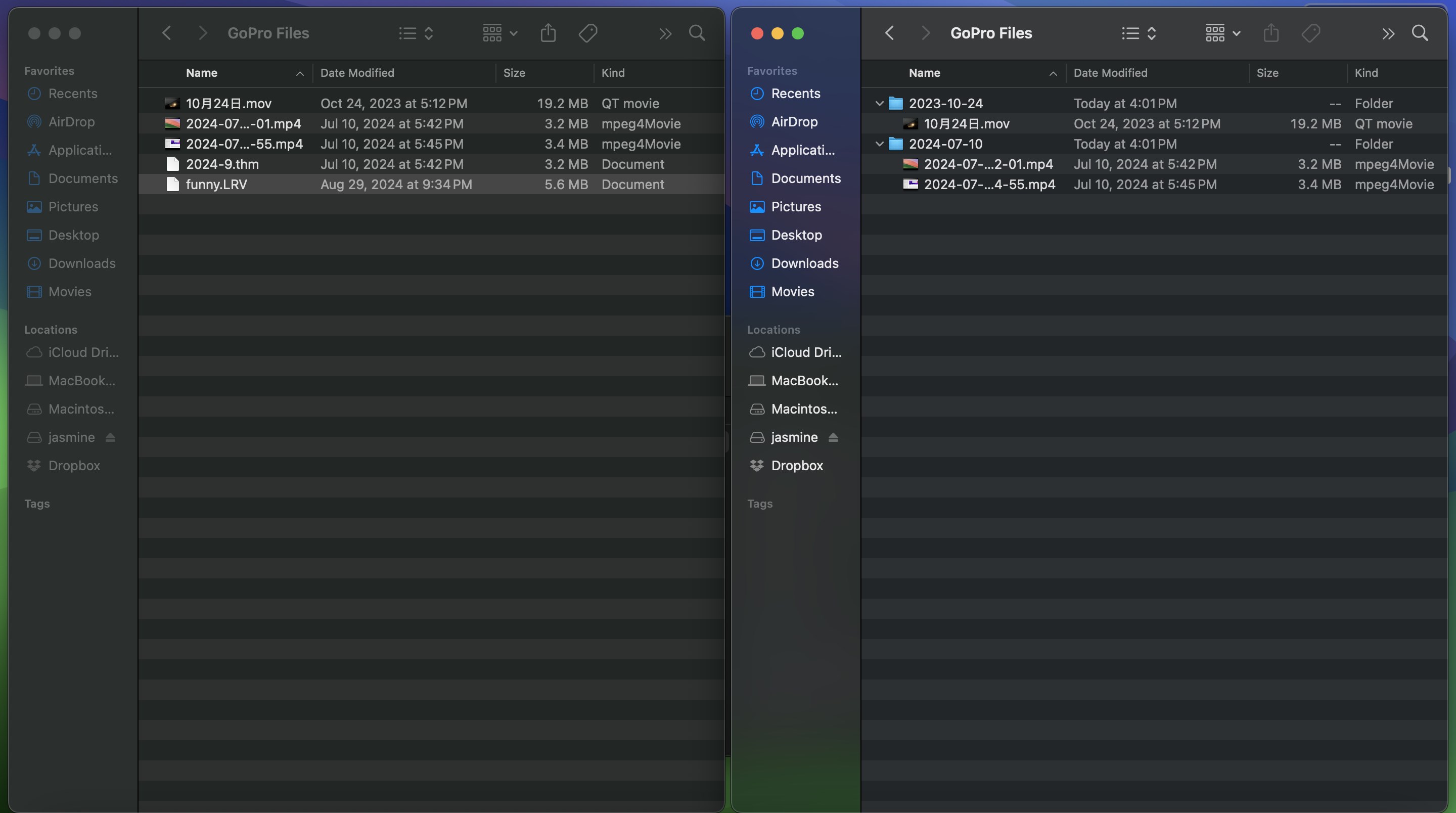Click the forward navigation button
Viewport: 1456px width, 813px height.
[x=202, y=33]
